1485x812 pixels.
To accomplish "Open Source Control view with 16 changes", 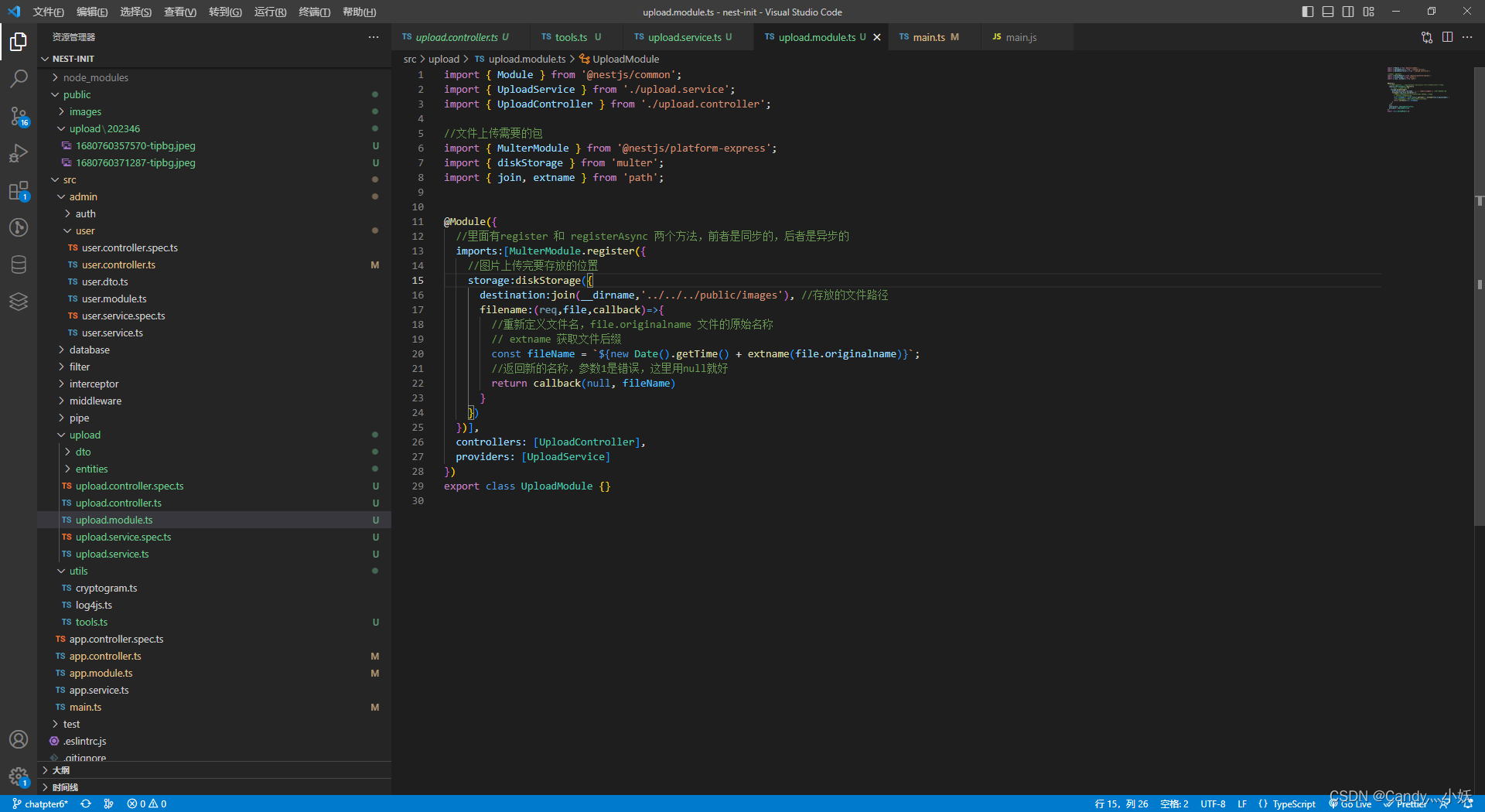I will 19,116.
